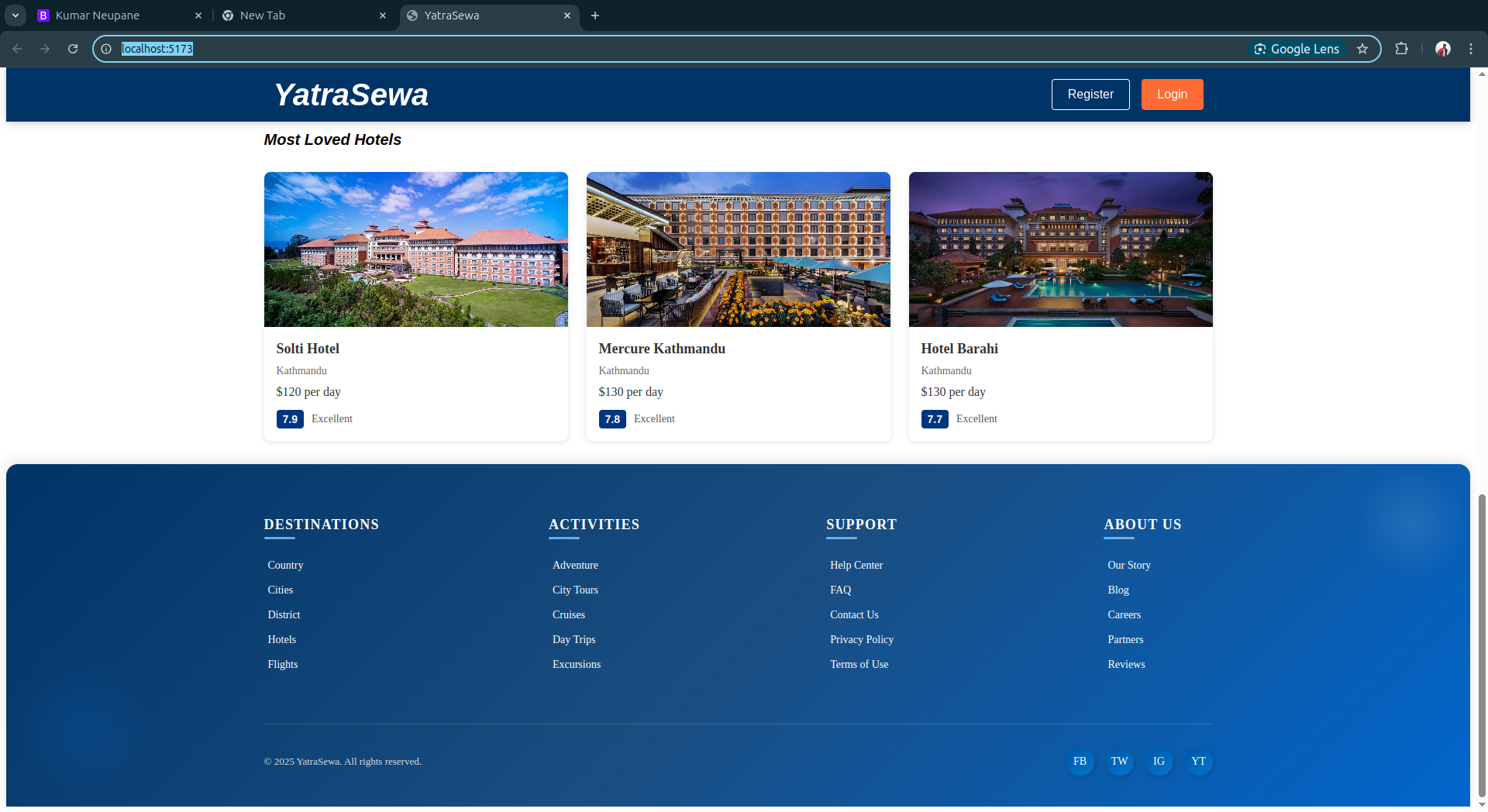Reload the page with the refresh icon

(73, 49)
